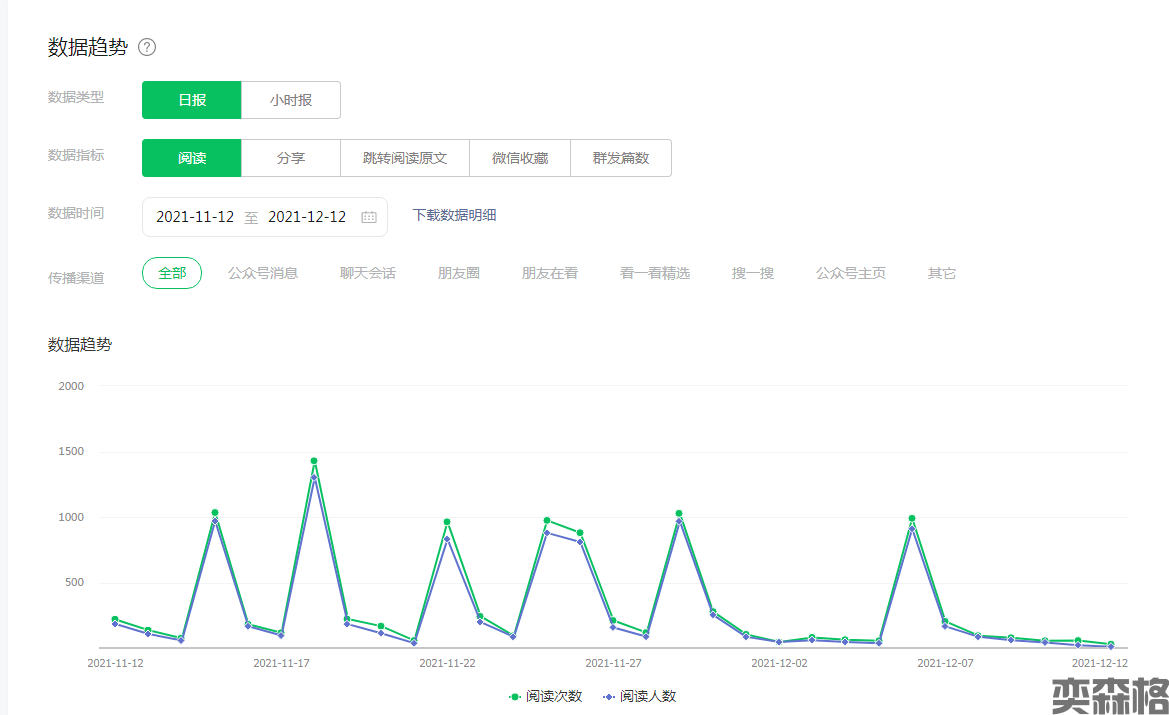Click start date 2021-11-12 field
This screenshot has height=715, width=1169.
195,217
